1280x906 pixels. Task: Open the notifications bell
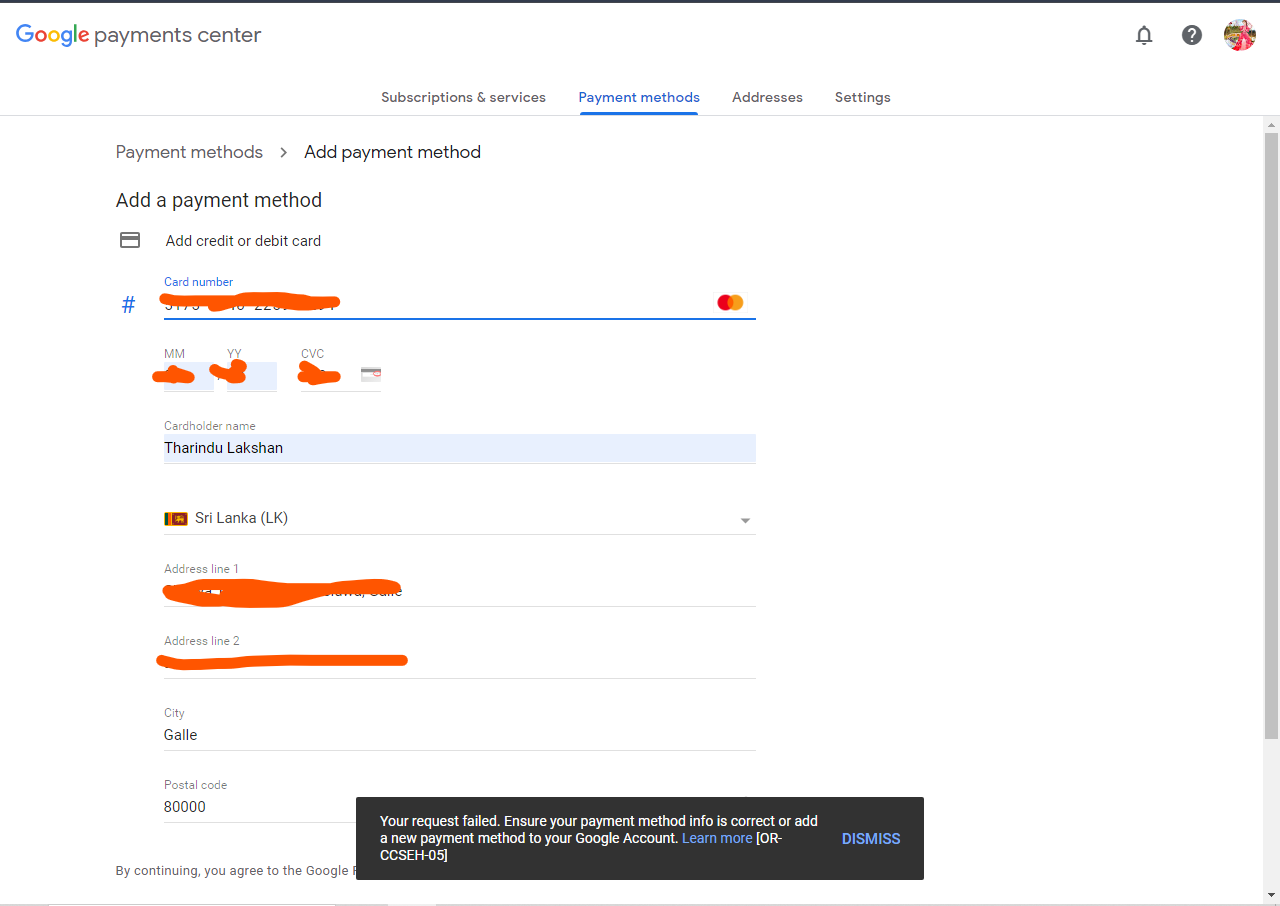coord(1144,35)
